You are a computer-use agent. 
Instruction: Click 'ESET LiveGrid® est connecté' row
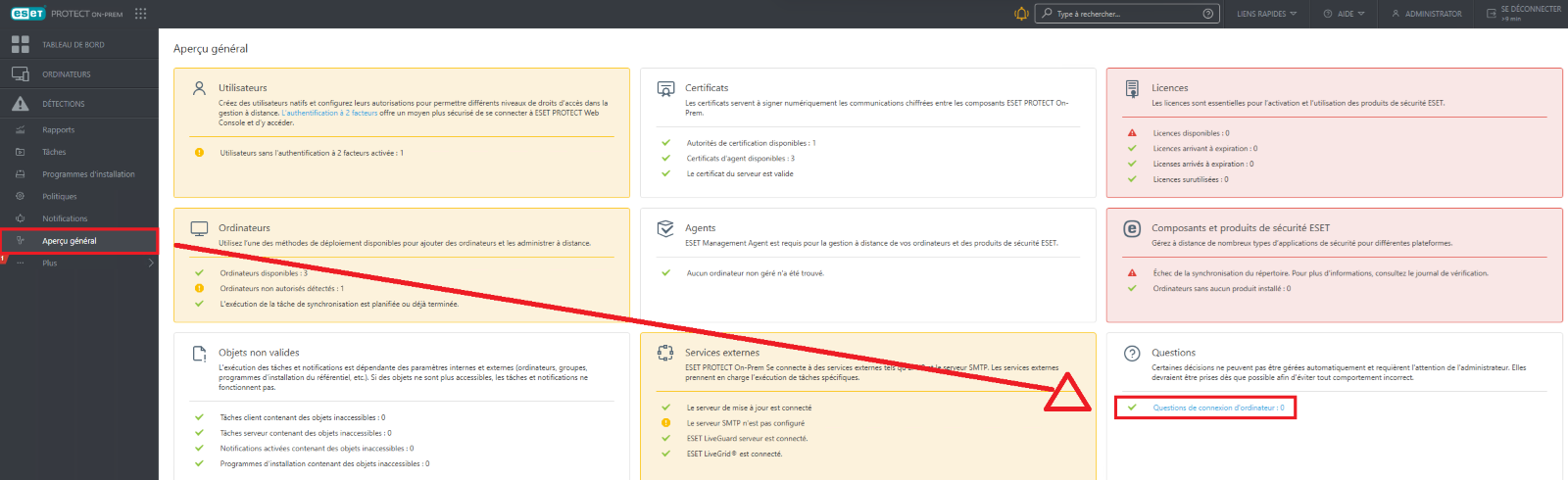pyautogui.click(x=734, y=454)
